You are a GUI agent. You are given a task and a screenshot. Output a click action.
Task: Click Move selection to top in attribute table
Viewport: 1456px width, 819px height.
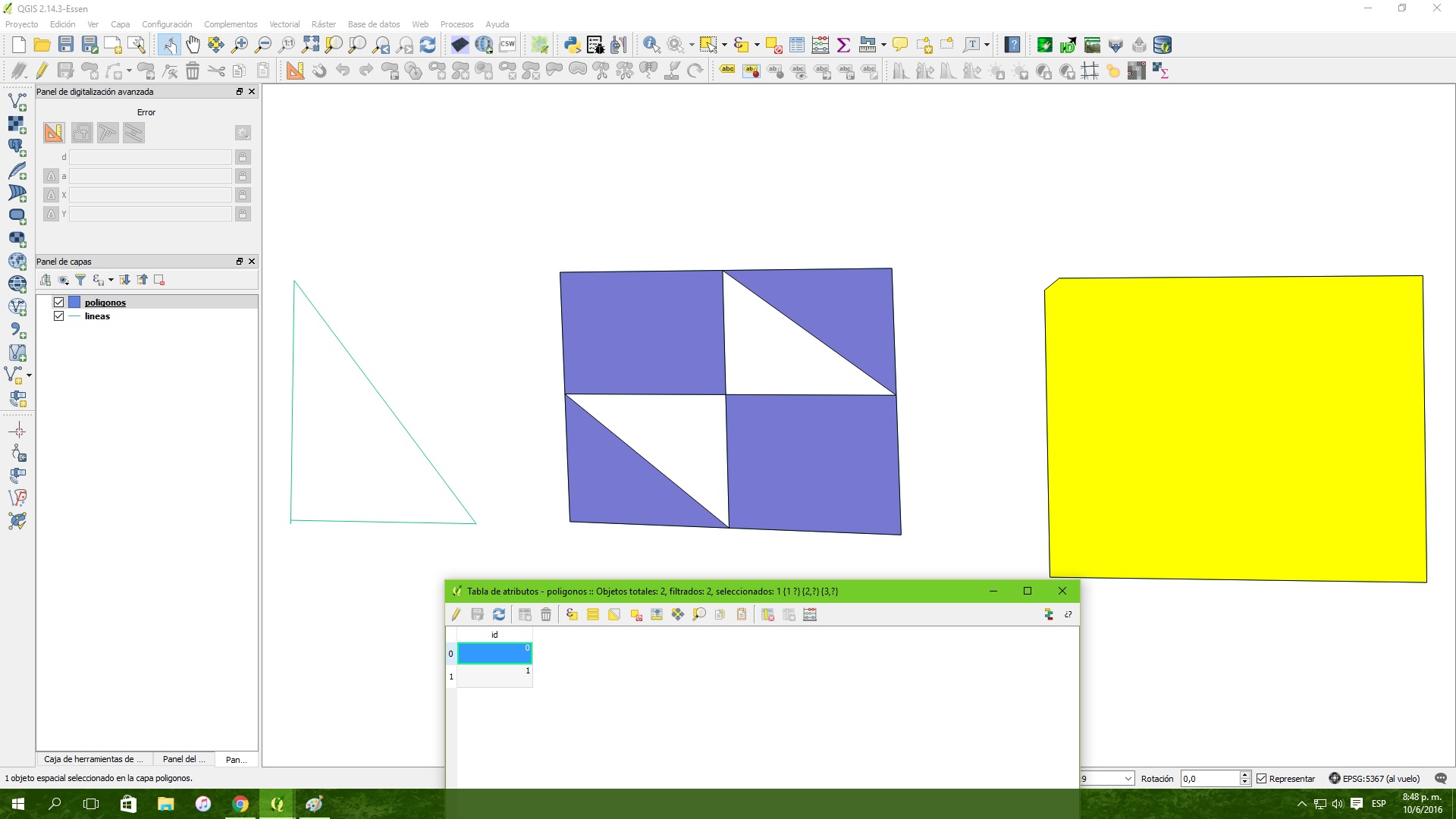coord(657,614)
